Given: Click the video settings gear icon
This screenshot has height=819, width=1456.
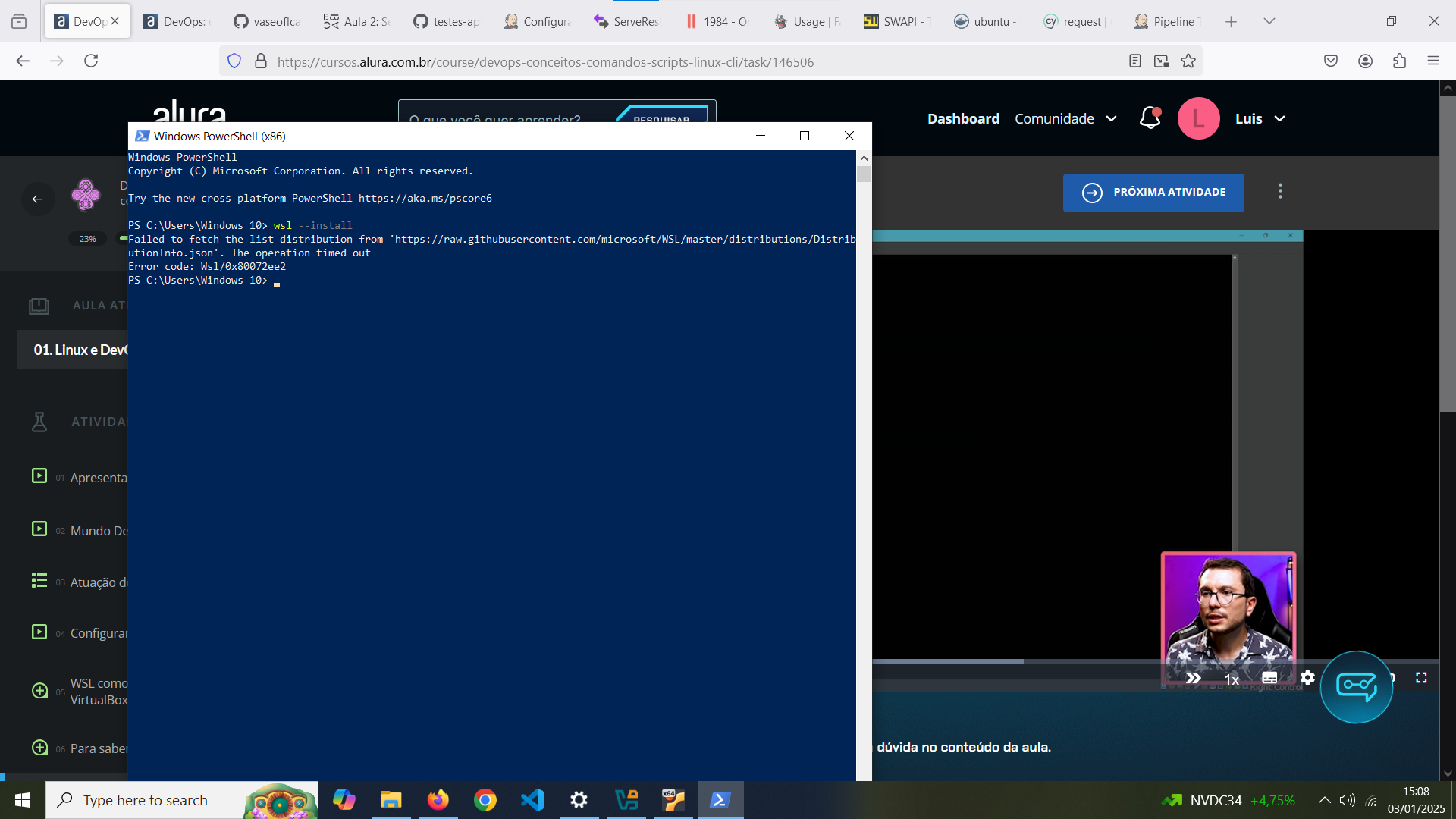Looking at the screenshot, I should point(1307,678).
